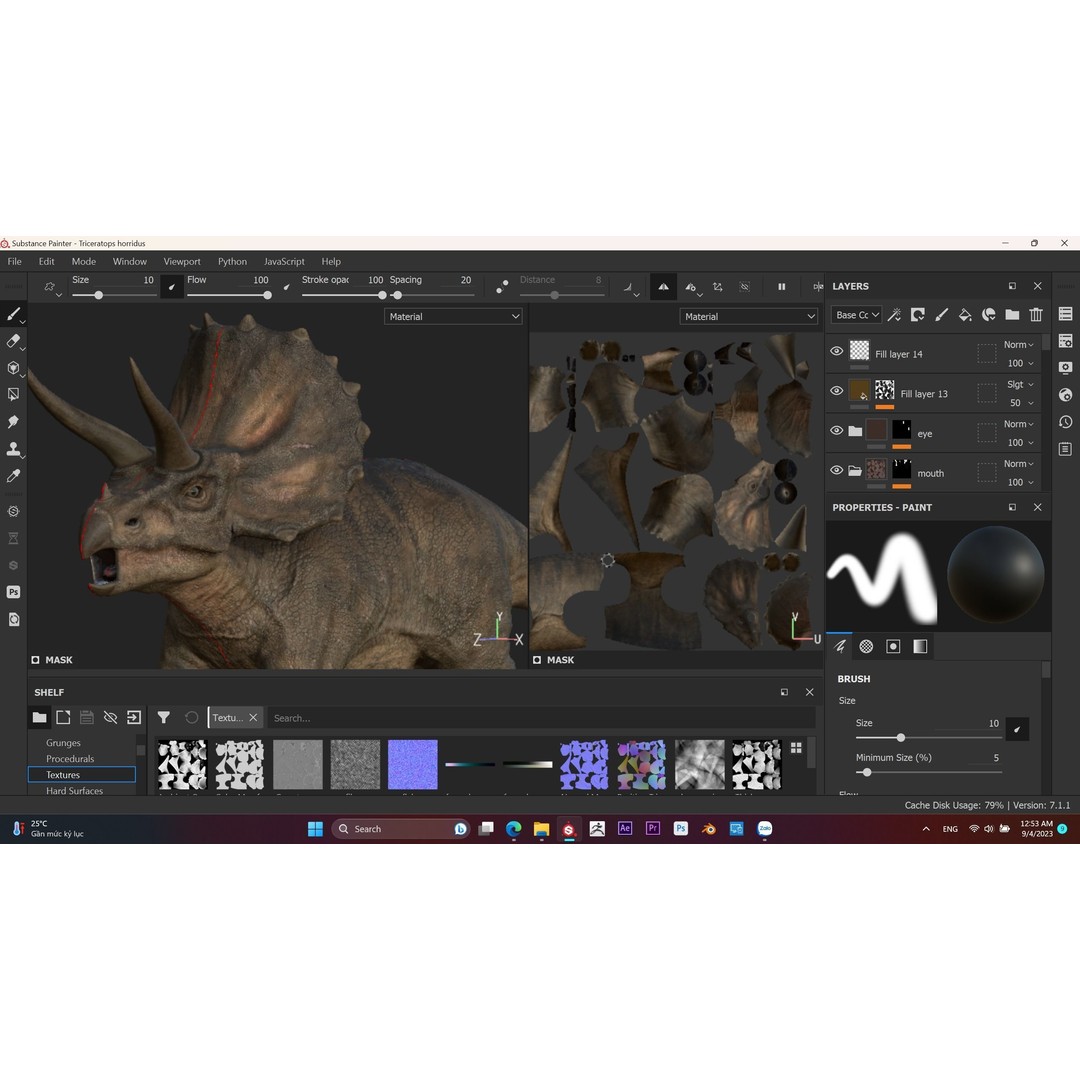
Task: Open blend mode dropdown of Fill layer 14
Action: [1019, 344]
